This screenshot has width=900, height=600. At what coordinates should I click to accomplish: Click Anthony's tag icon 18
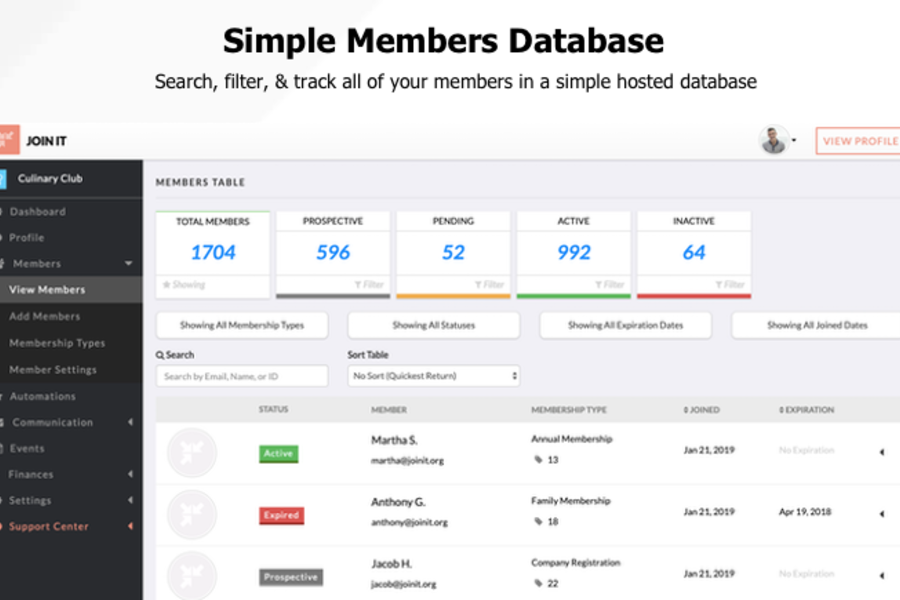[x=538, y=521]
